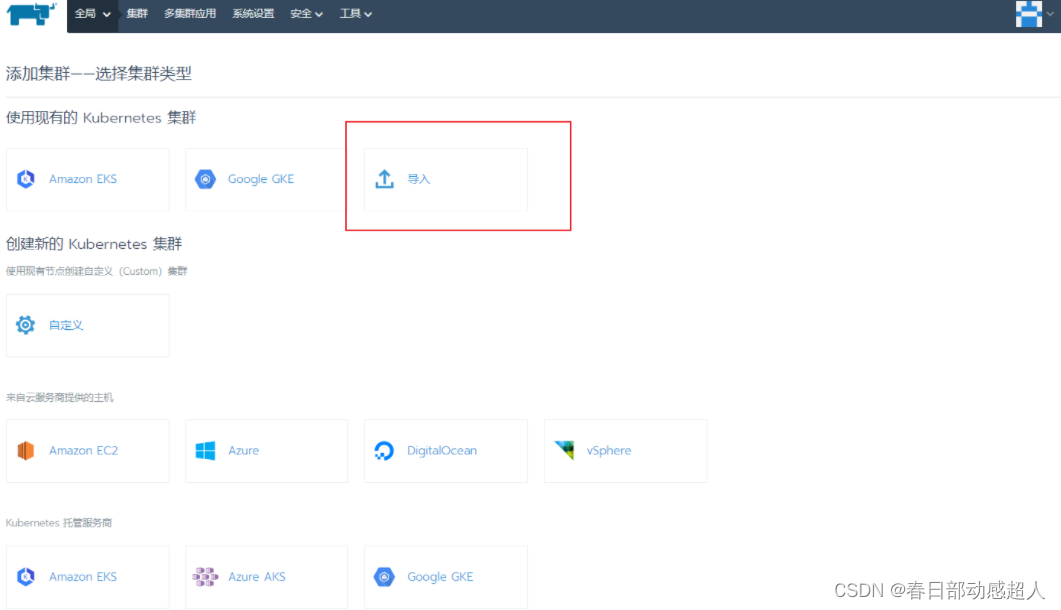Click the Kubernetes 托管服务商 label
1061x610 pixels.
click(x=59, y=523)
